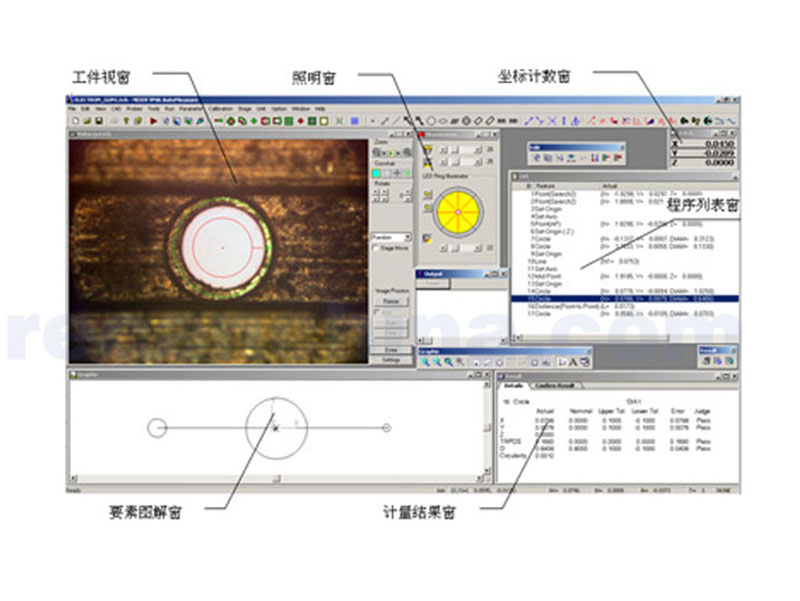Click the letter A icon in the Graphic toolbar
This screenshot has height=601, width=800.
click(x=573, y=362)
